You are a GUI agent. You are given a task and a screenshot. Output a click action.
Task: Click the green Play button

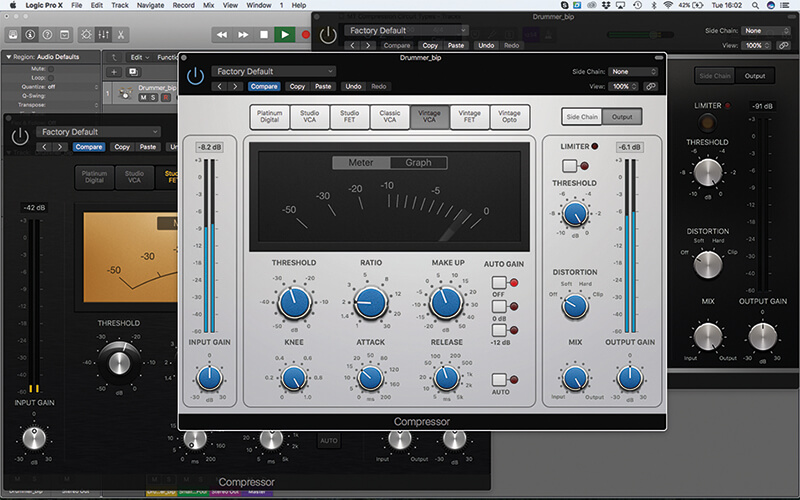[285, 35]
